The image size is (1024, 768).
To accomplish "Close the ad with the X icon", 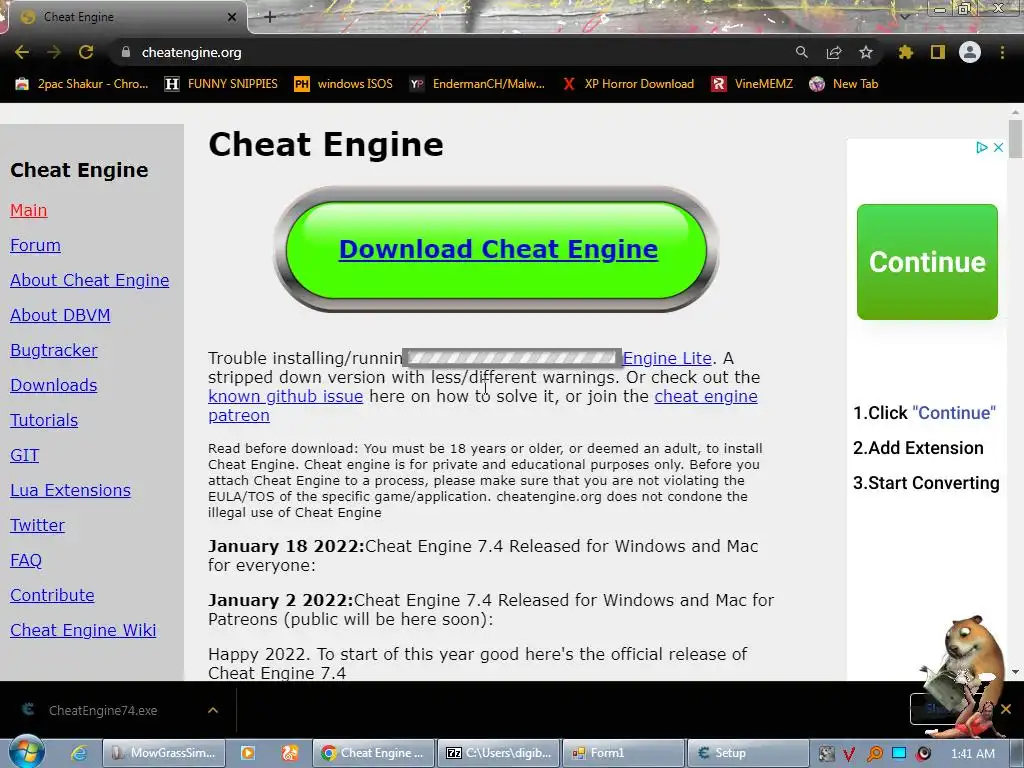I will [999, 148].
